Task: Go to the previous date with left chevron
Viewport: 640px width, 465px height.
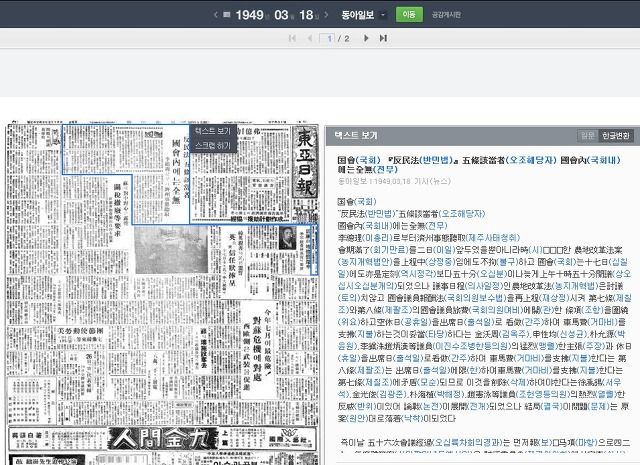Action: (216, 15)
